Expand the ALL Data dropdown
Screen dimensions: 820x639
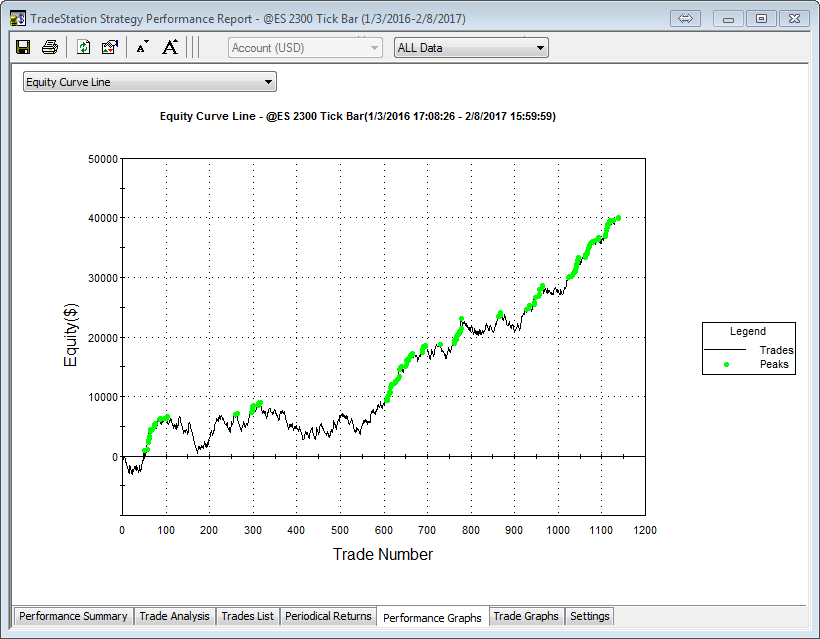coord(471,47)
